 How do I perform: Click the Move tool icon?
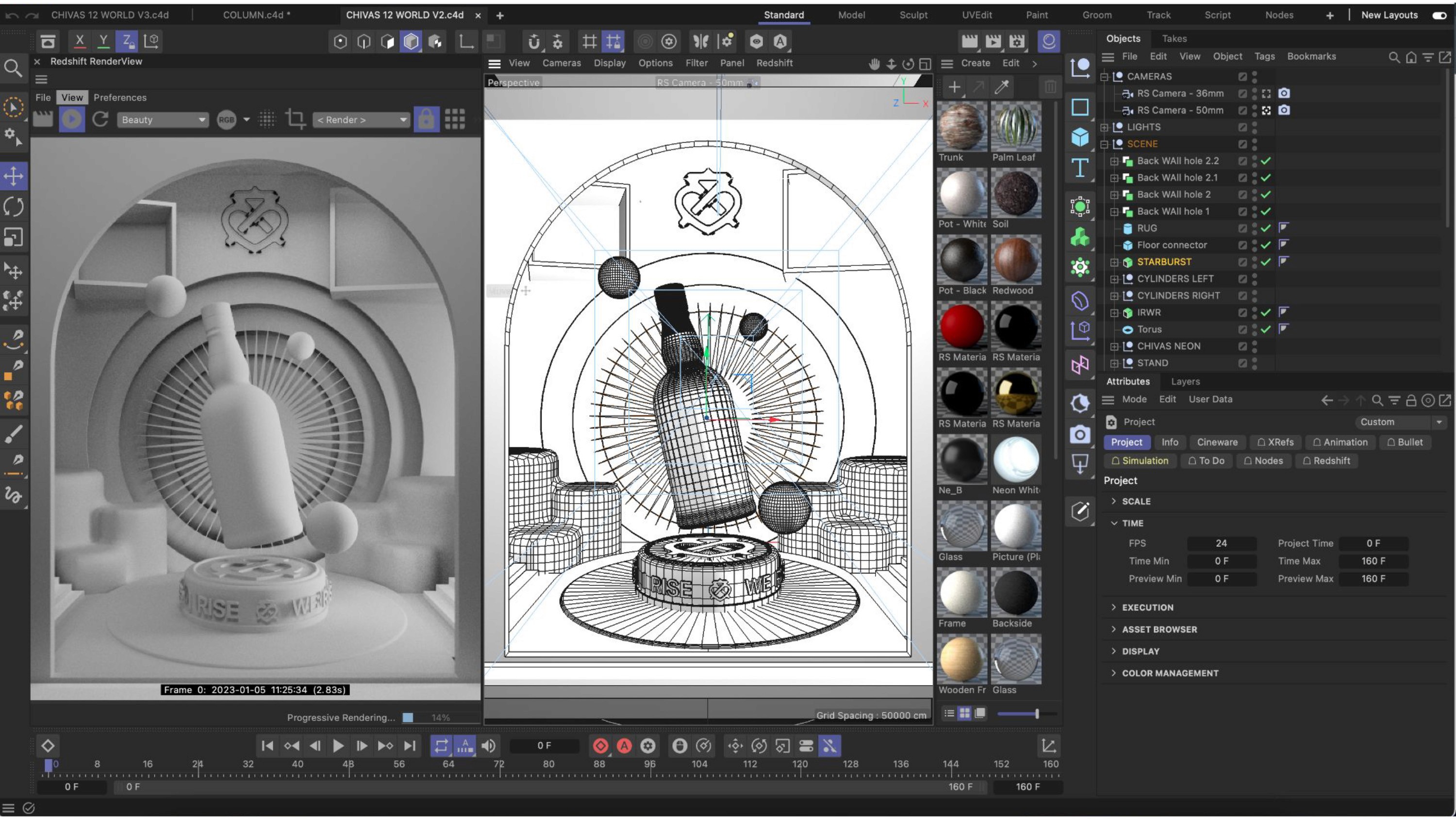click(14, 176)
